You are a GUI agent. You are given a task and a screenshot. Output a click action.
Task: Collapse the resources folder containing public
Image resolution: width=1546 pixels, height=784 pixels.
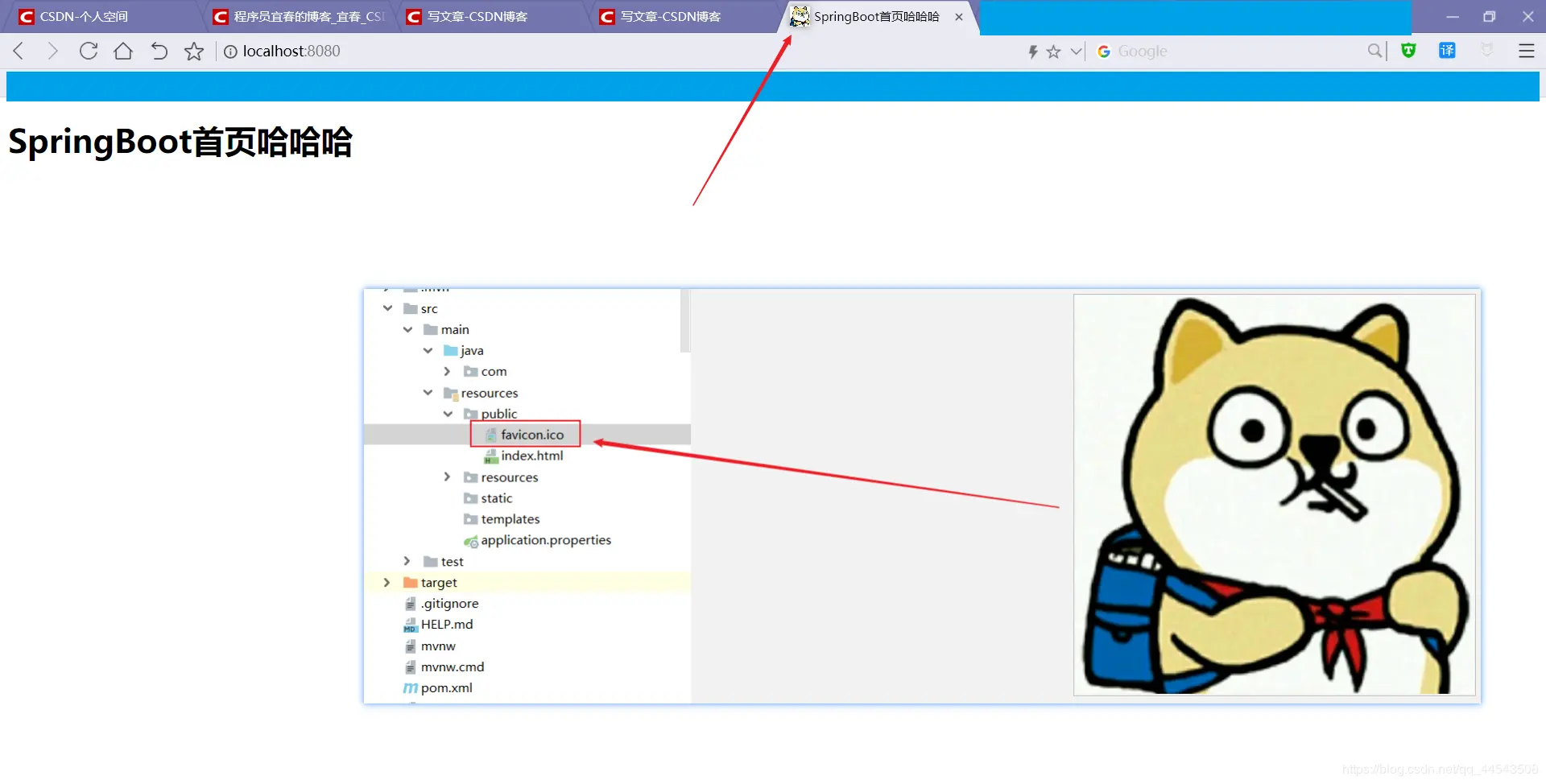[428, 393]
